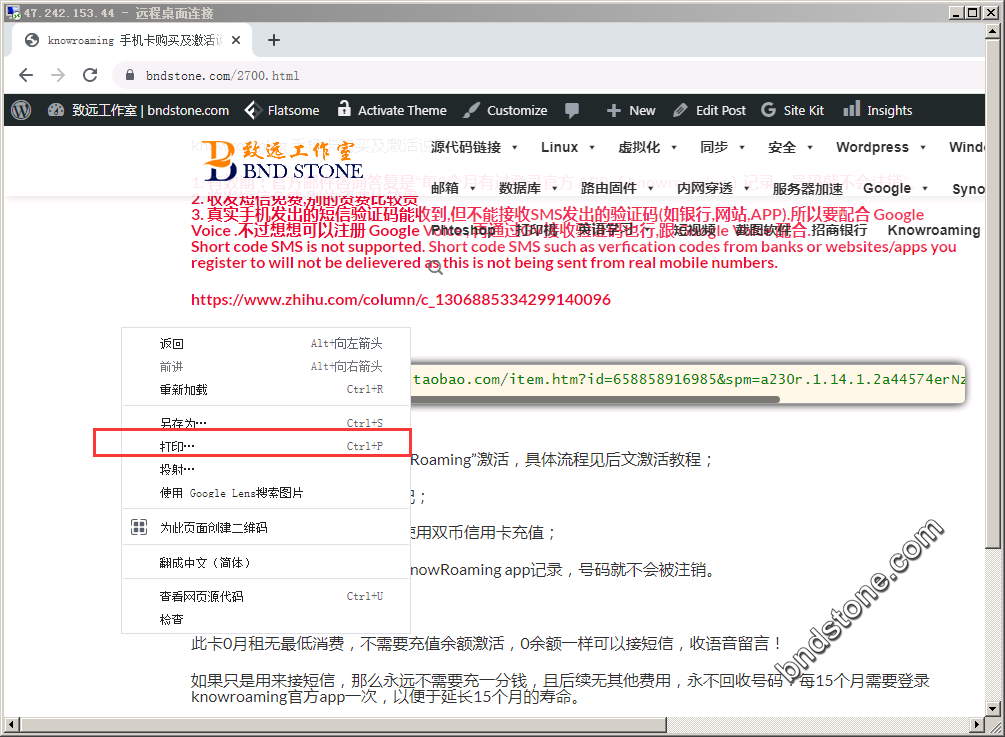Click the vertical scrollbar down arrow
The width and height of the screenshot is (1005, 737).
(993, 709)
